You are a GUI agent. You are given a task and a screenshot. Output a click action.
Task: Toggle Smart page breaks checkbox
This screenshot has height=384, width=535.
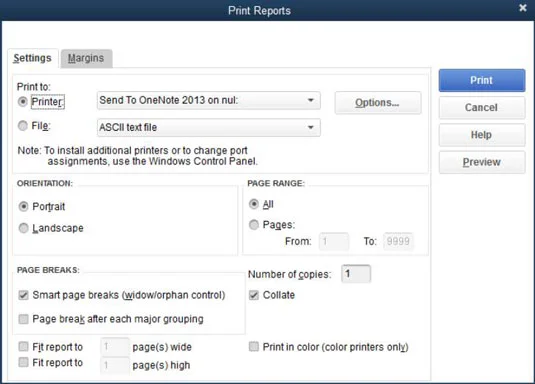[x=24, y=295]
